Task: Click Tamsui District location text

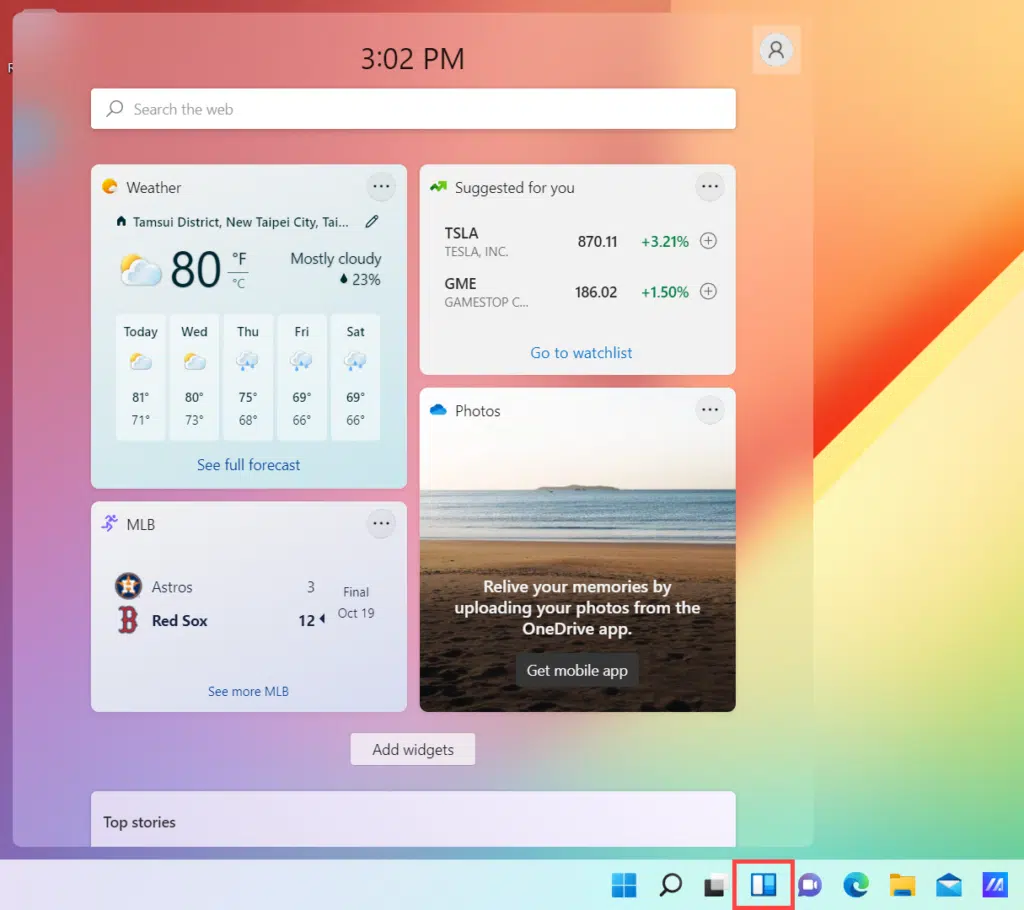Action: [240, 222]
